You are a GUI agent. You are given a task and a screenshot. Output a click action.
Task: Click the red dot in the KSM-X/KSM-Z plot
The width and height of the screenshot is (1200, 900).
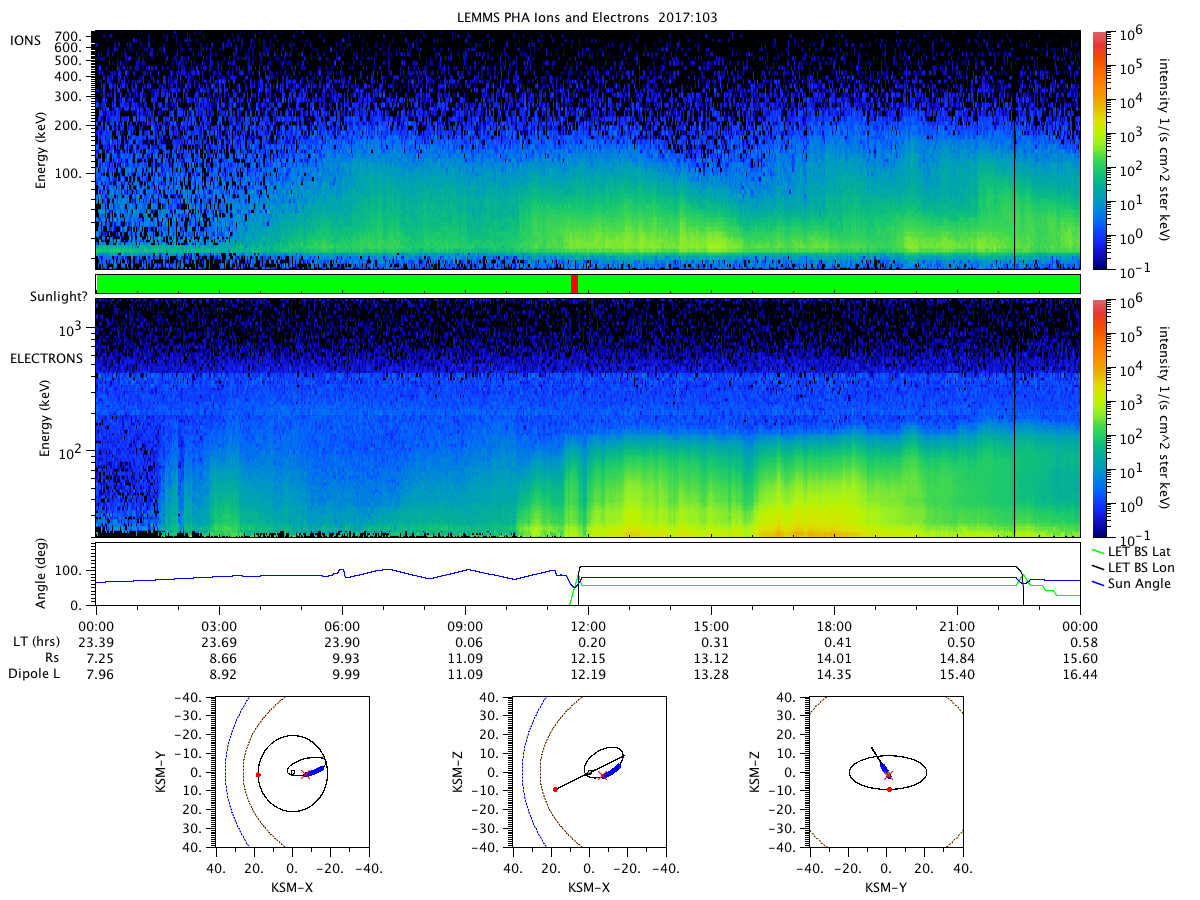click(555, 789)
